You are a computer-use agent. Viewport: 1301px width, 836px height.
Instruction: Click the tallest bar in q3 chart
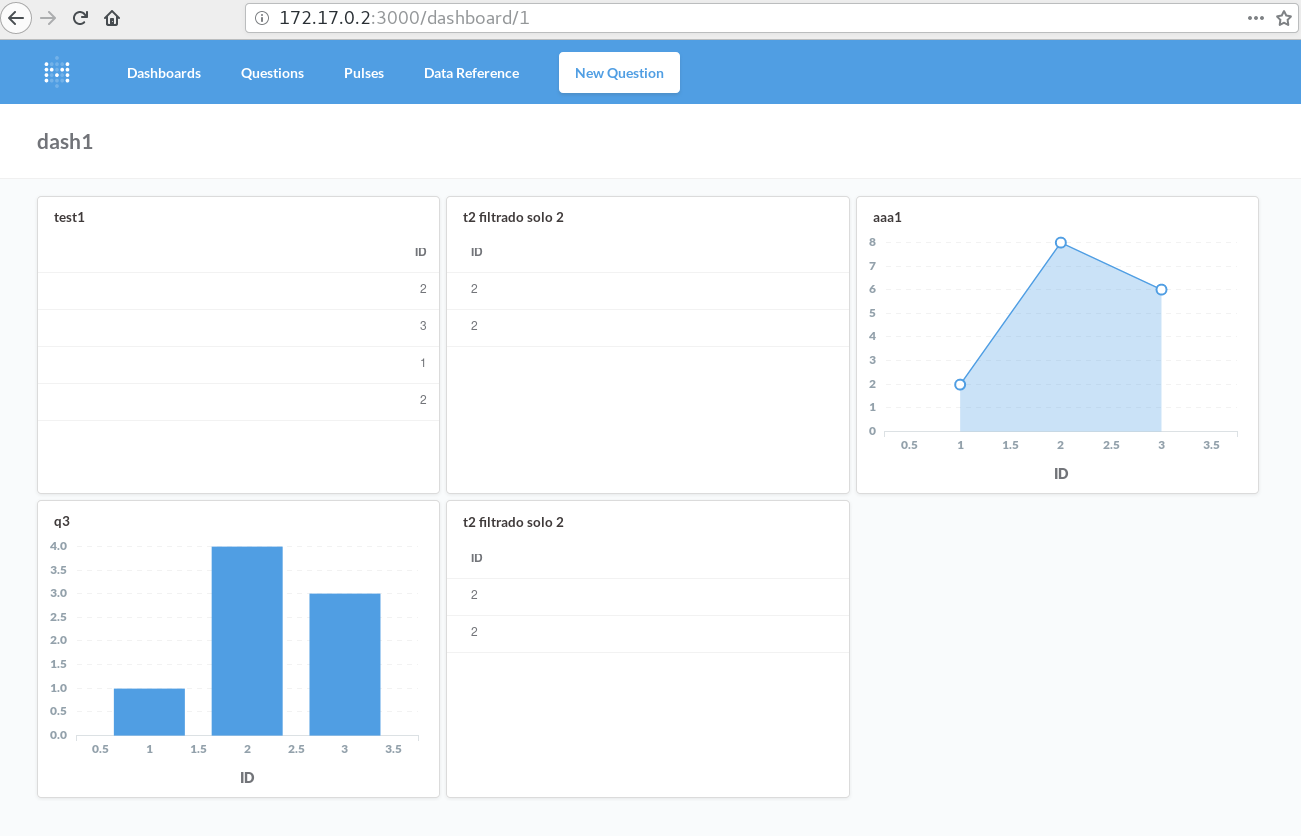[x=247, y=640]
